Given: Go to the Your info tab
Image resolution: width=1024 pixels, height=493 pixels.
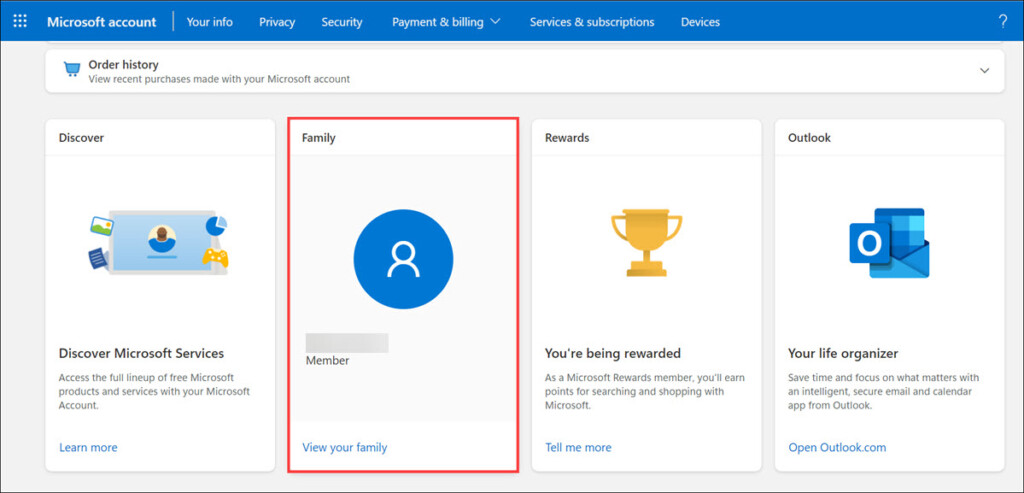Looking at the screenshot, I should (209, 22).
